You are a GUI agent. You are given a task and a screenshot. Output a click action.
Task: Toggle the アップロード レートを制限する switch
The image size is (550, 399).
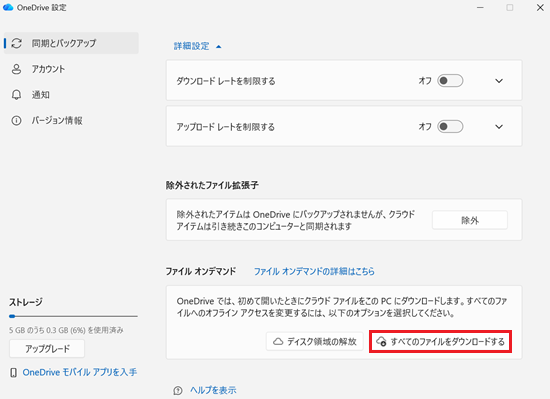click(450, 126)
